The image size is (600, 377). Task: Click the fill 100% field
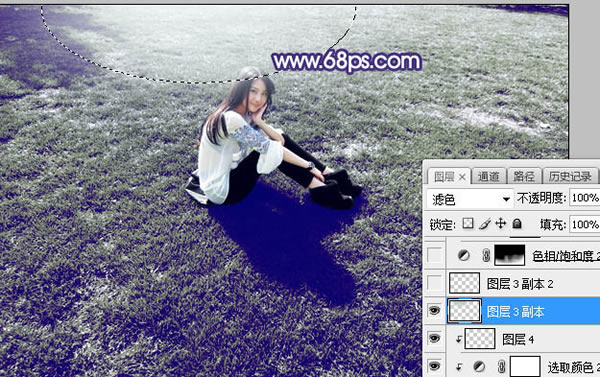click(x=584, y=224)
